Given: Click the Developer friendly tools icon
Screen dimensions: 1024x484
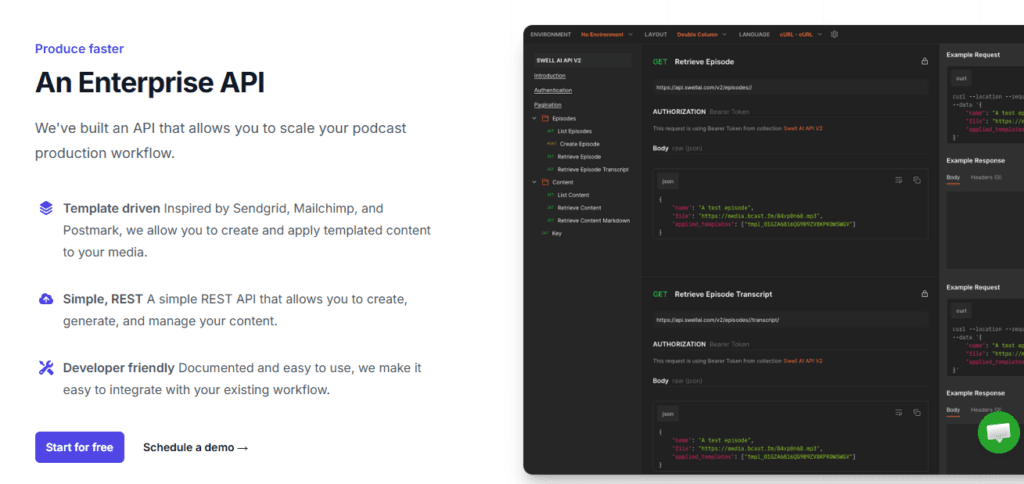Looking at the screenshot, I should point(46,367).
